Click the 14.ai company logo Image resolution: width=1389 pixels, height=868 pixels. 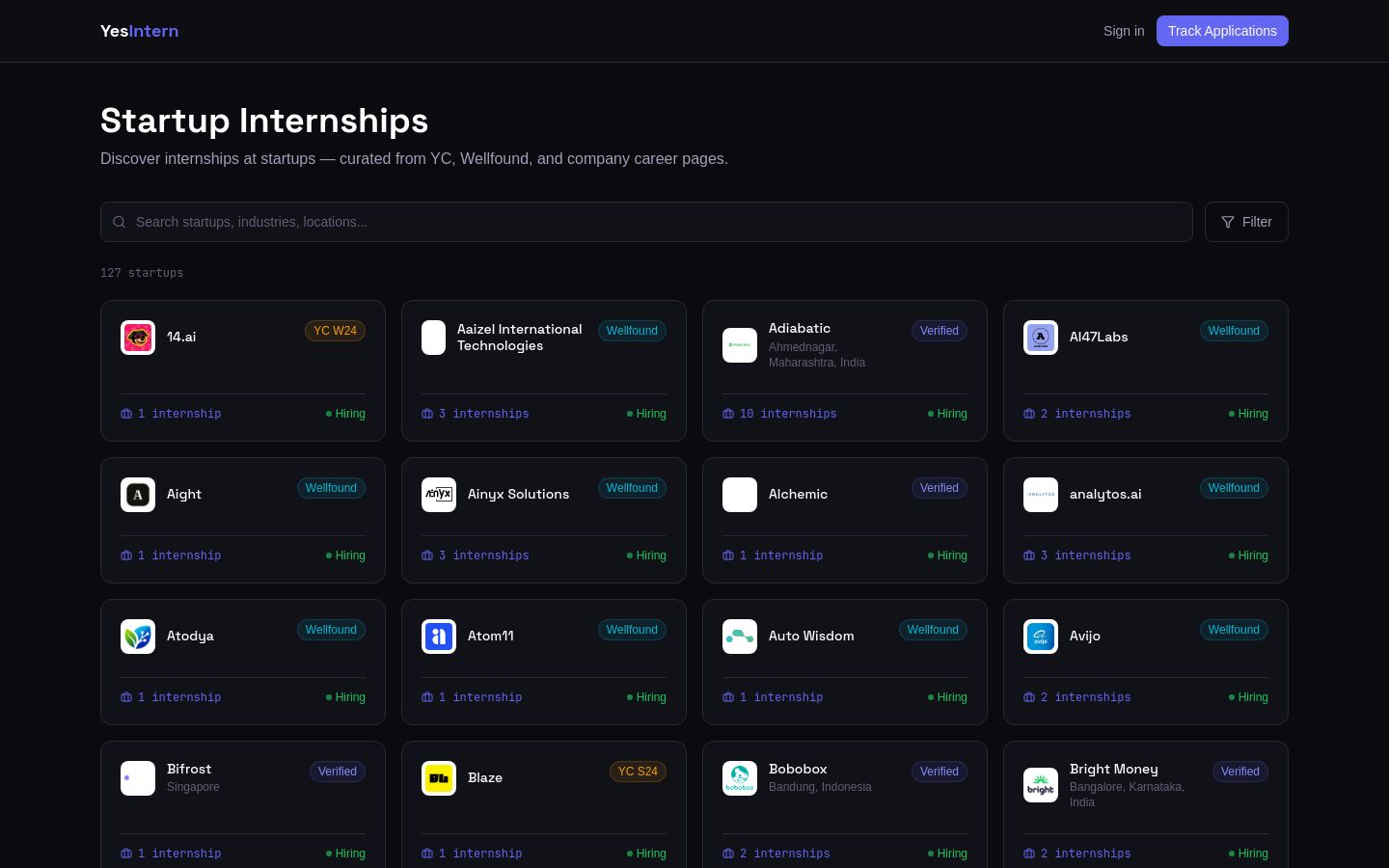click(x=138, y=338)
